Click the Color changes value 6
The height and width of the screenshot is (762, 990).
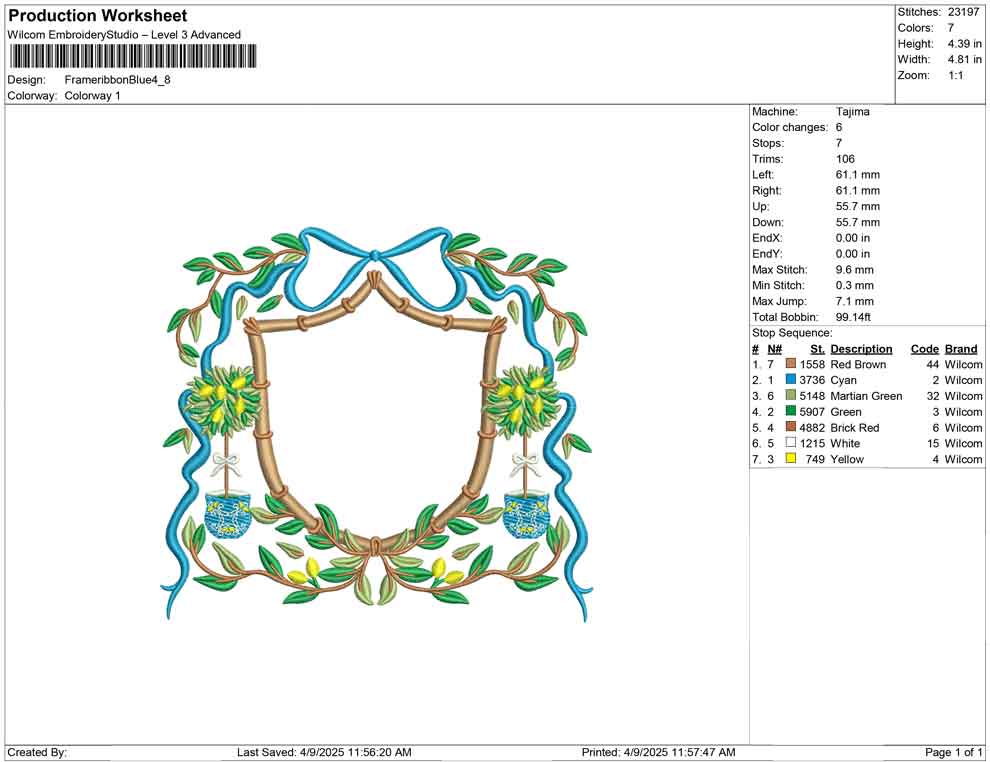tap(839, 128)
